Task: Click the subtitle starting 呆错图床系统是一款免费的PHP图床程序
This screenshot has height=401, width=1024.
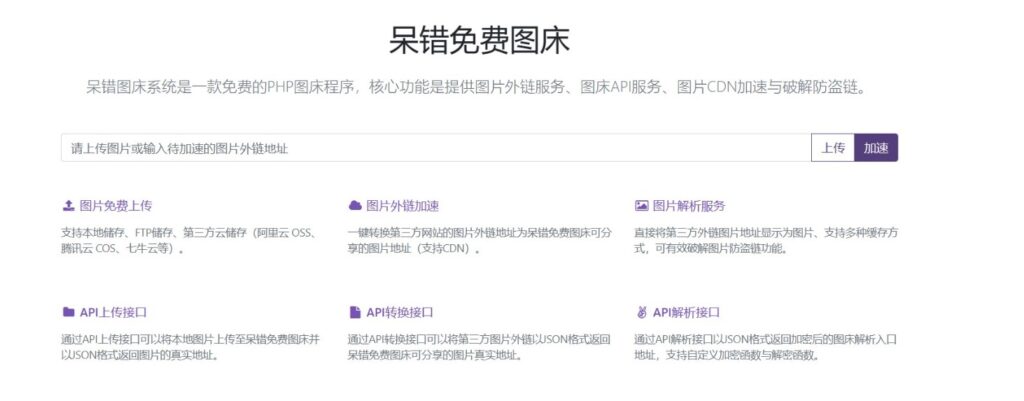Action: [x=477, y=87]
